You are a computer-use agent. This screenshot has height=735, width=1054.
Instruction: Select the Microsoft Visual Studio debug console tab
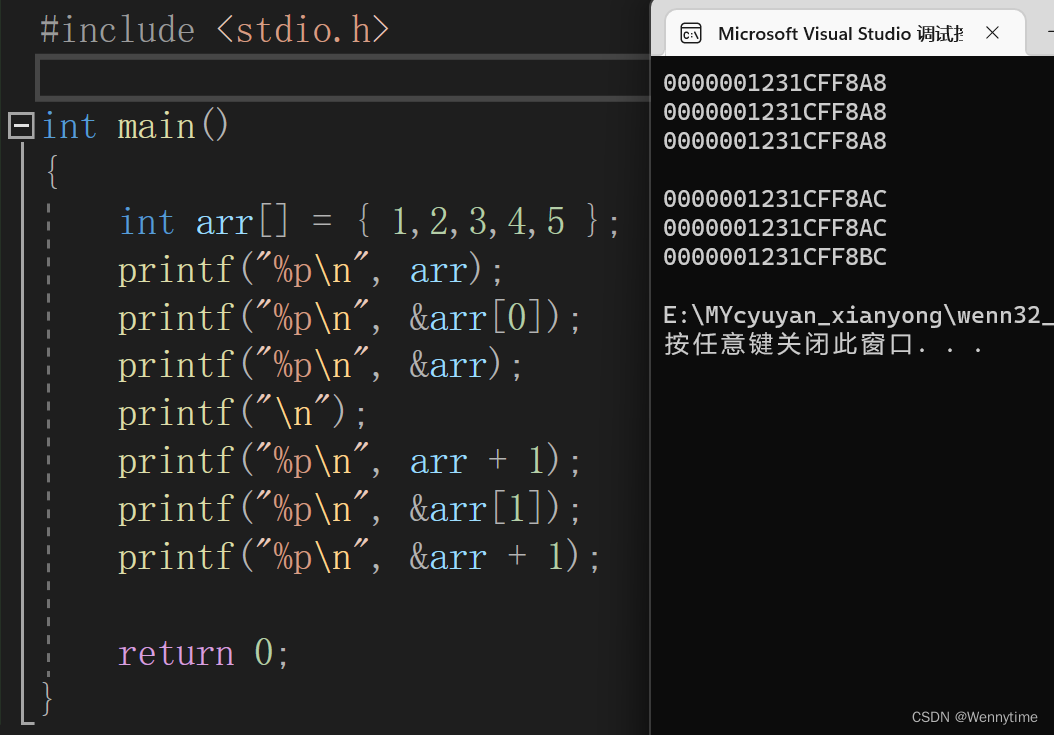845,33
